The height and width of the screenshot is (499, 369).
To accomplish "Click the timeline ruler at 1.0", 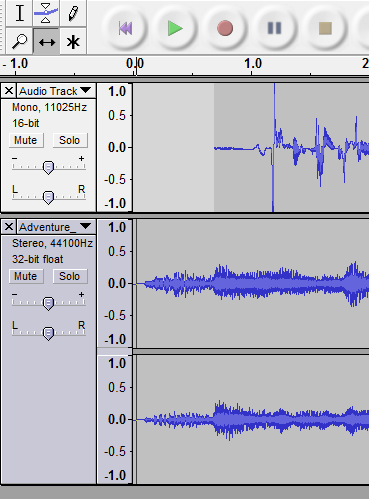I will [x=253, y=64].
